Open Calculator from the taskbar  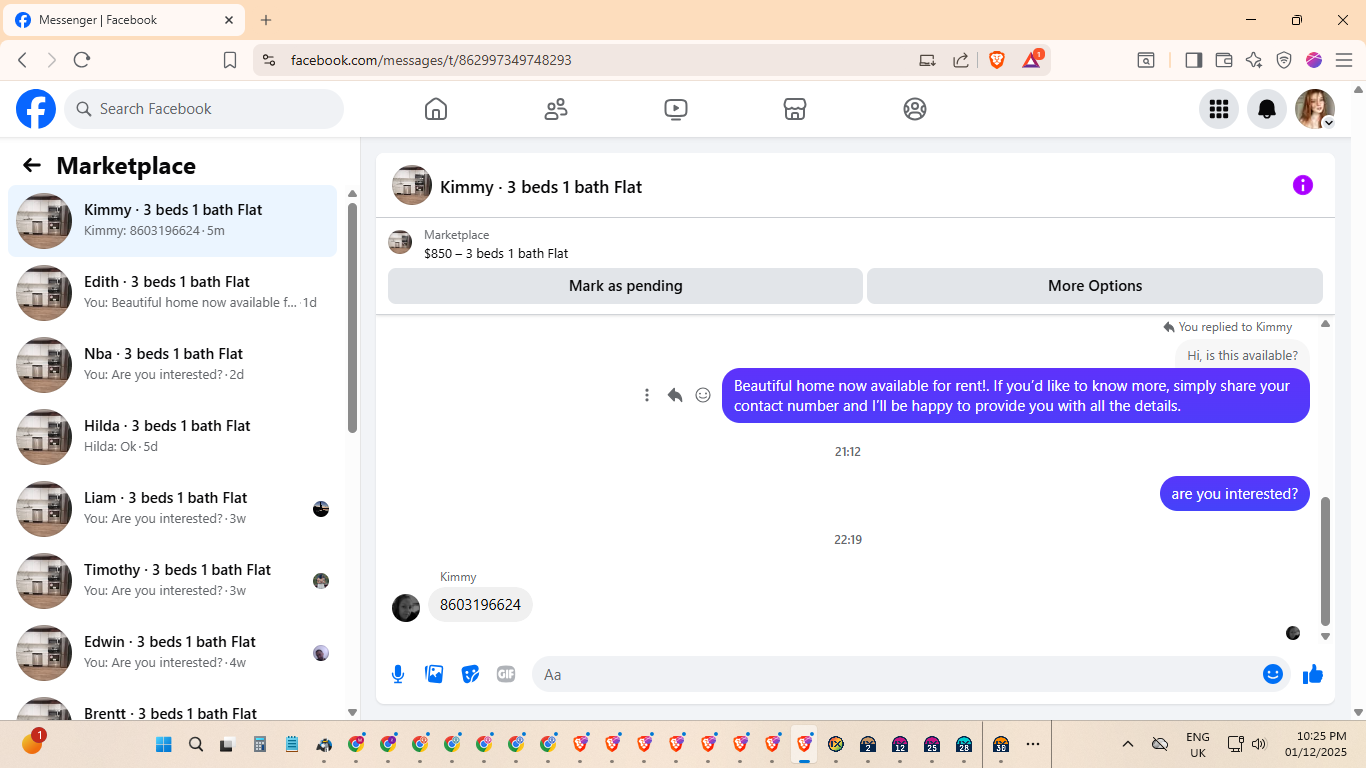[260, 744]
